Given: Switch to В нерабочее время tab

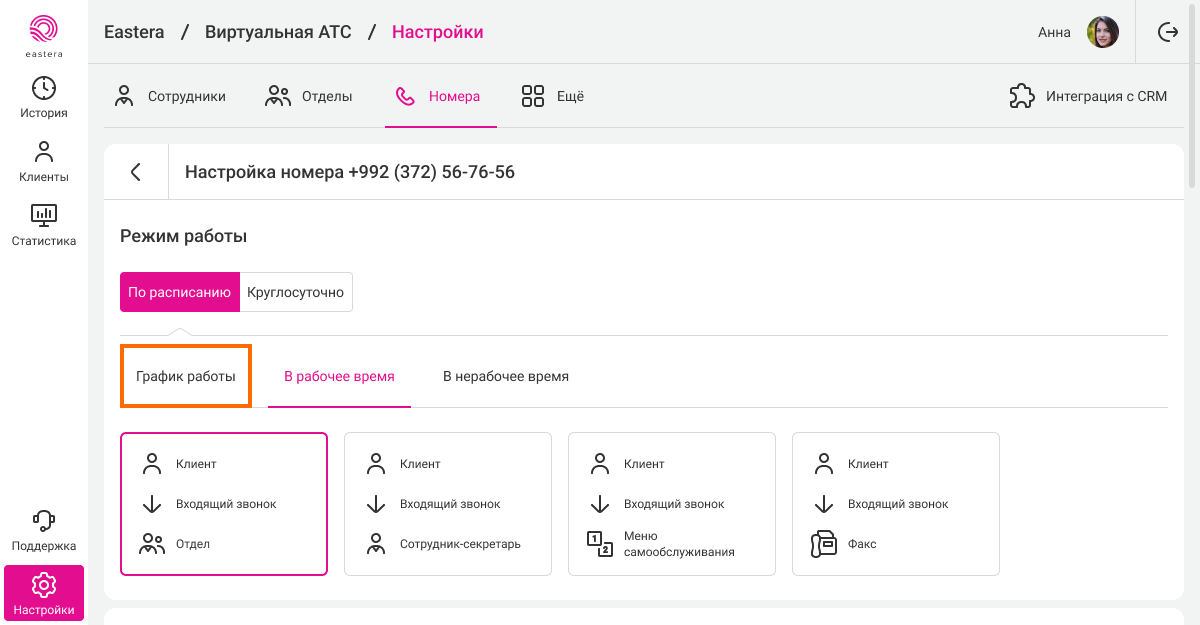Looking at the screenshot, I should pyautogui.click(x=506, y=377).
